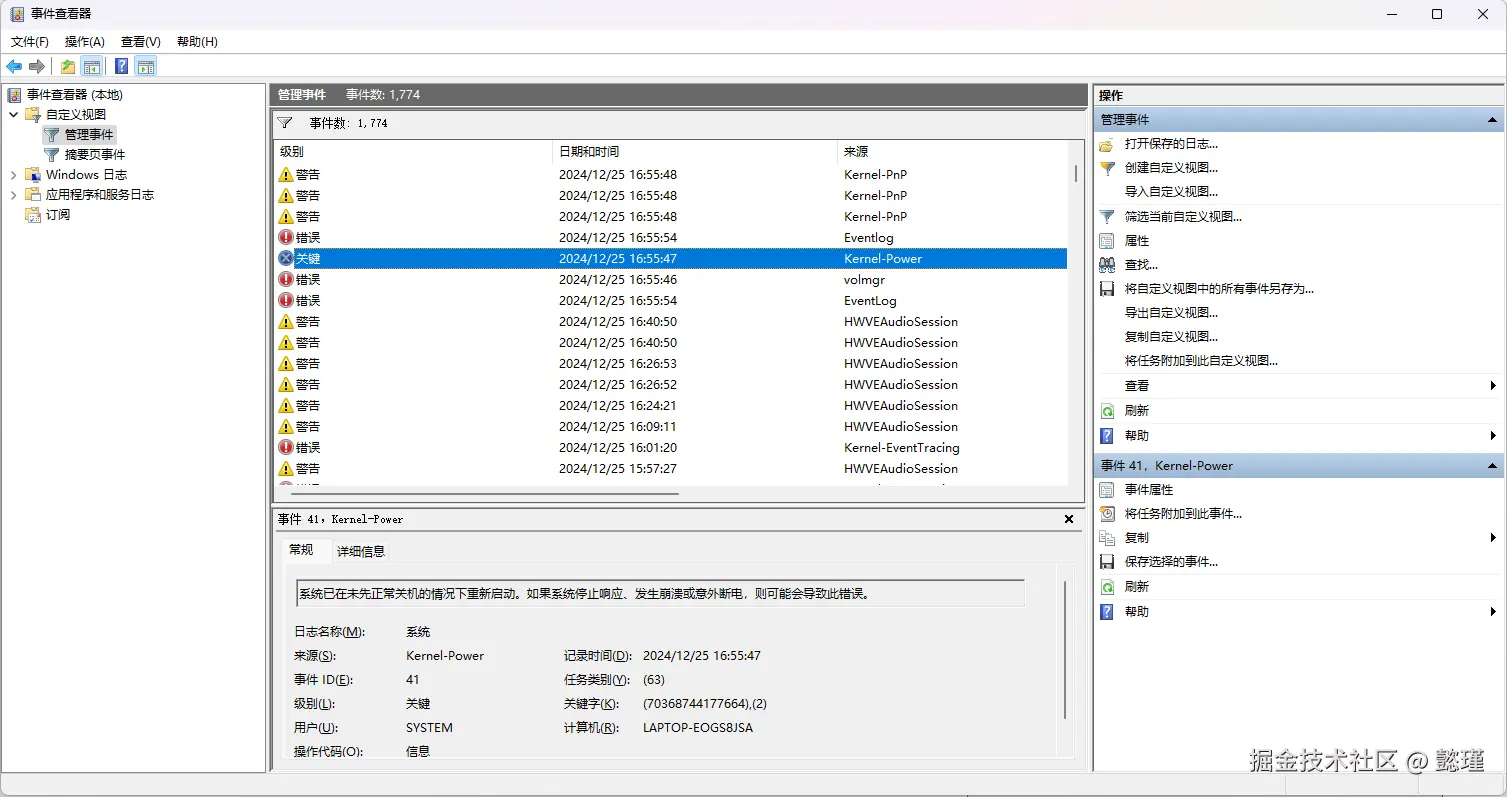This screenshot has width=1507, height=797.
Task: Sort by the 级别 column header
Action: (413, 152)
